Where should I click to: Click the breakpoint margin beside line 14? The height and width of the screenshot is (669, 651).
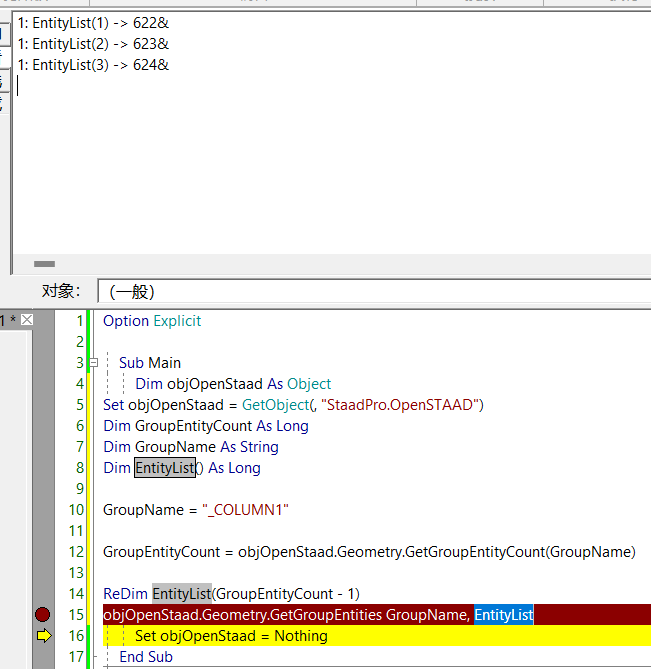42,594
